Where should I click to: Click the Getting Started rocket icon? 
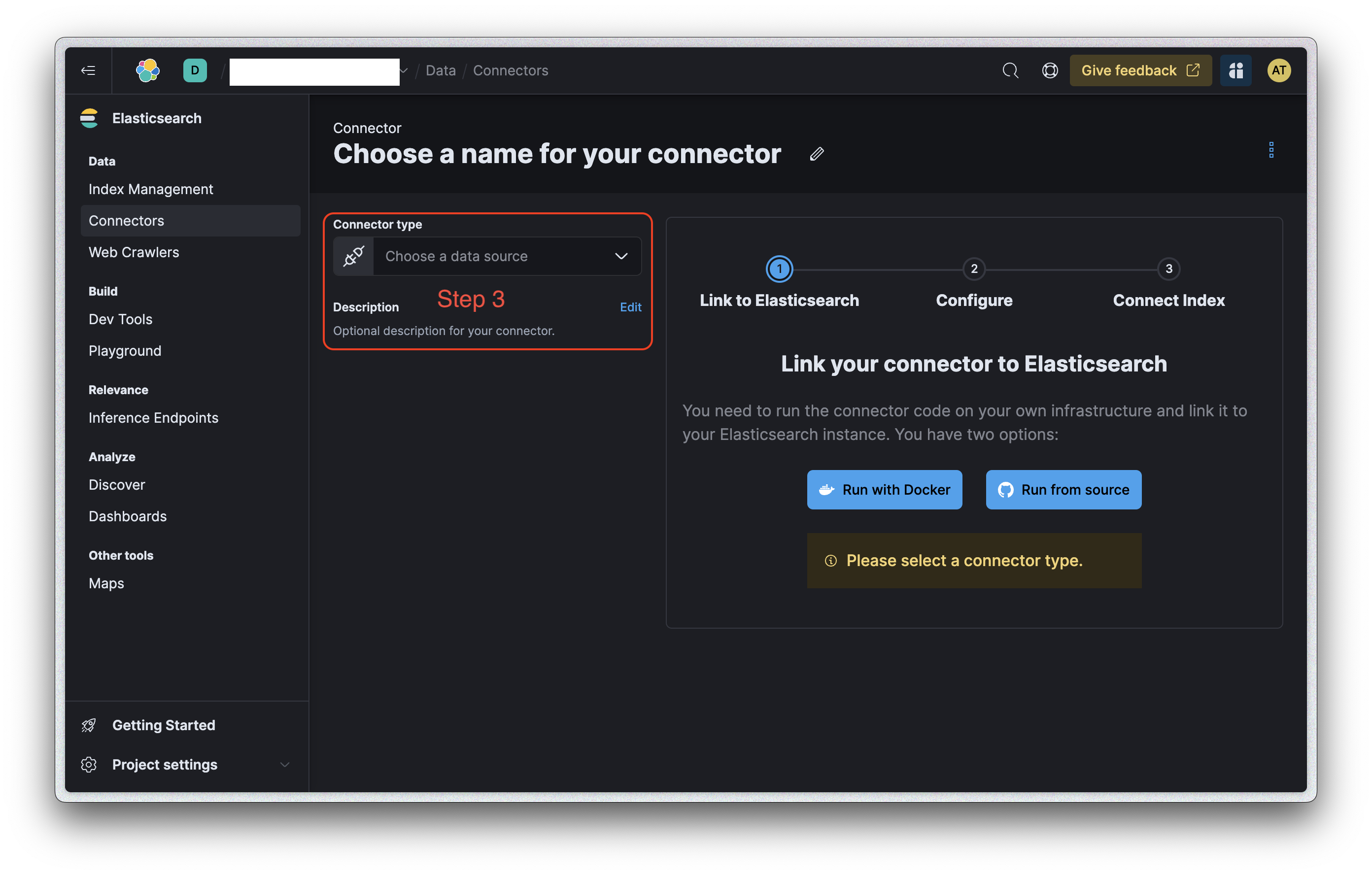[89, 725]
